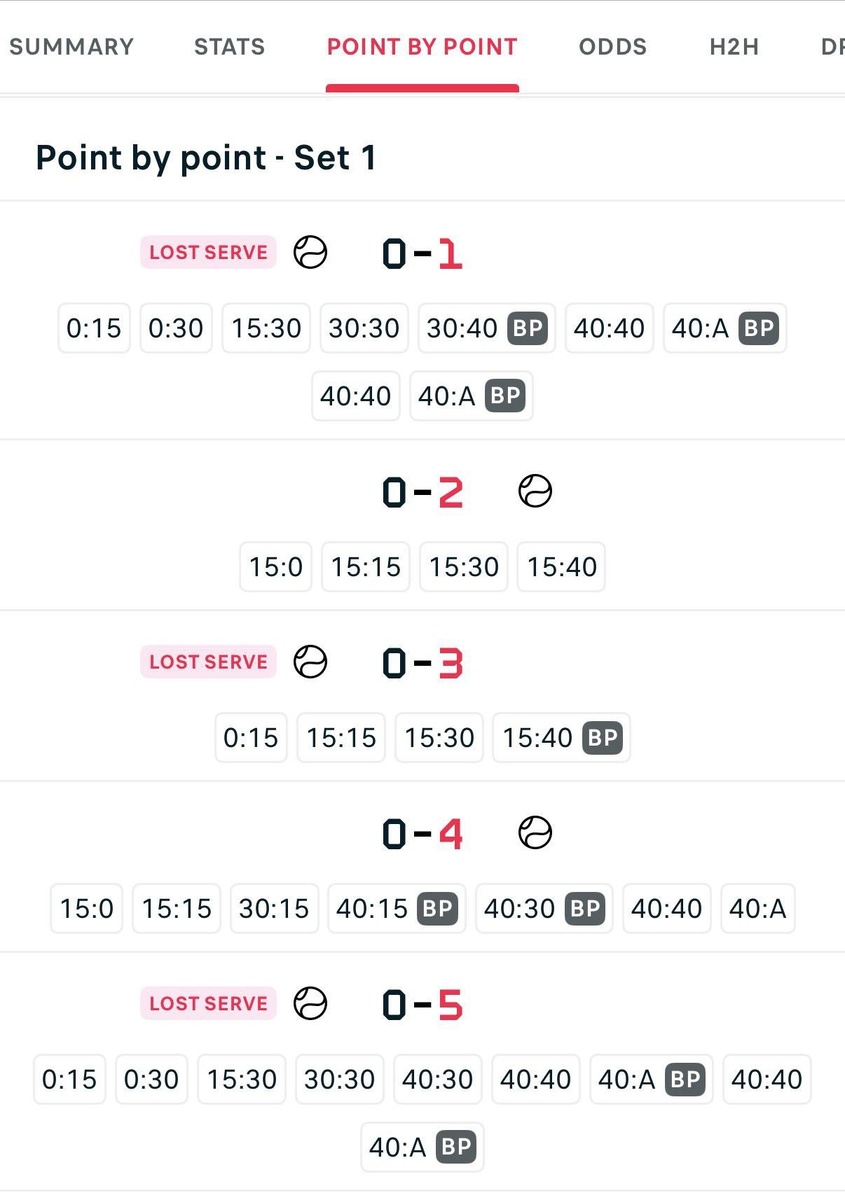Screen dimensions: 845x1200
Task: Click the BP badge on 15:40 in game 0-3
Action: click(x=603, y=738)
